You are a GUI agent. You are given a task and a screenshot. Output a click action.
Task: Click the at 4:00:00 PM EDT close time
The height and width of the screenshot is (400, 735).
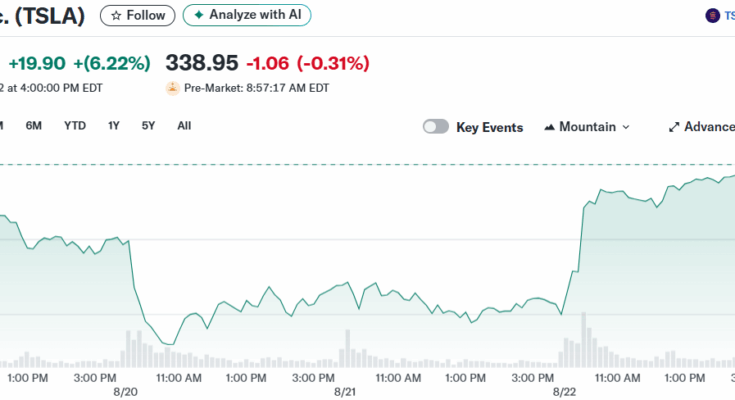[x=55, y=88]
